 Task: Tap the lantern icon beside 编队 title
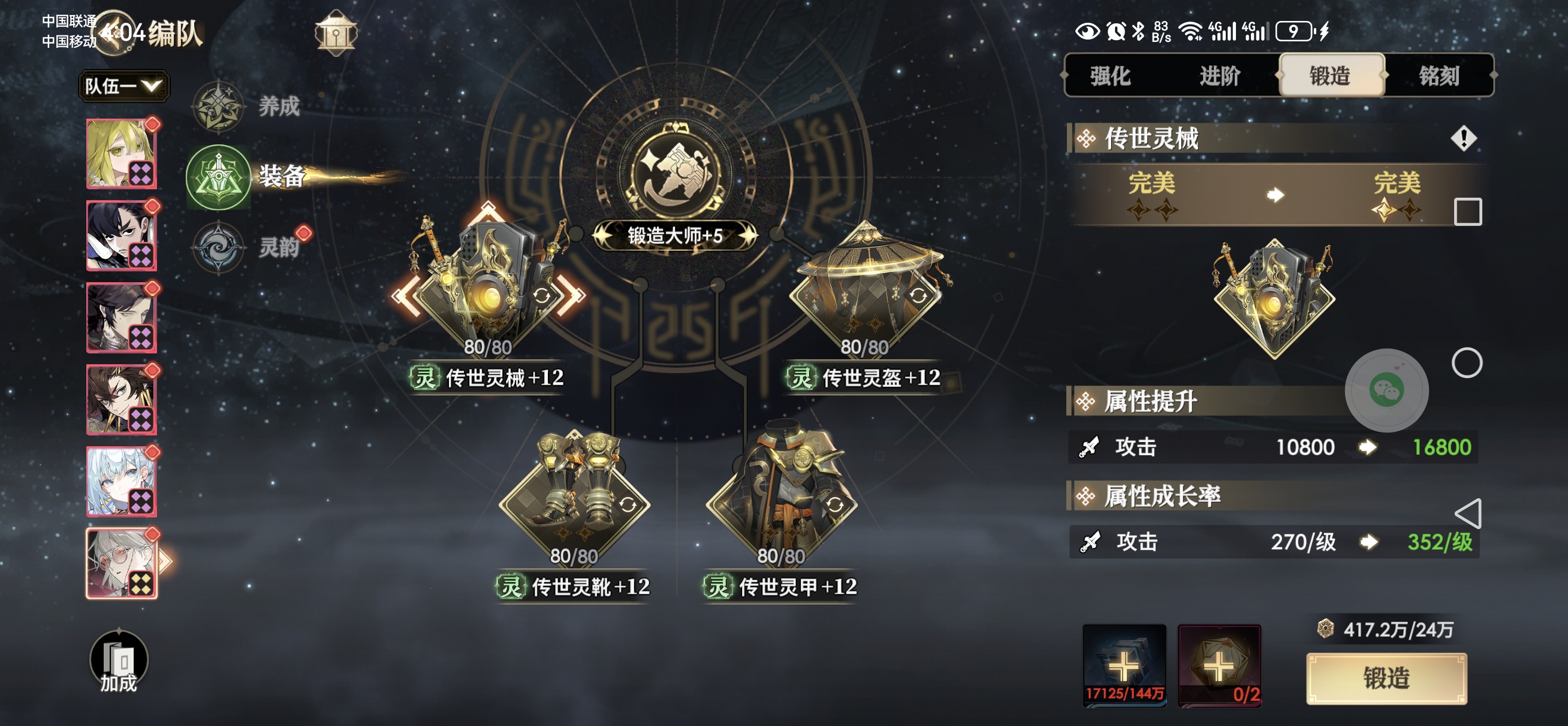[336, 33]
